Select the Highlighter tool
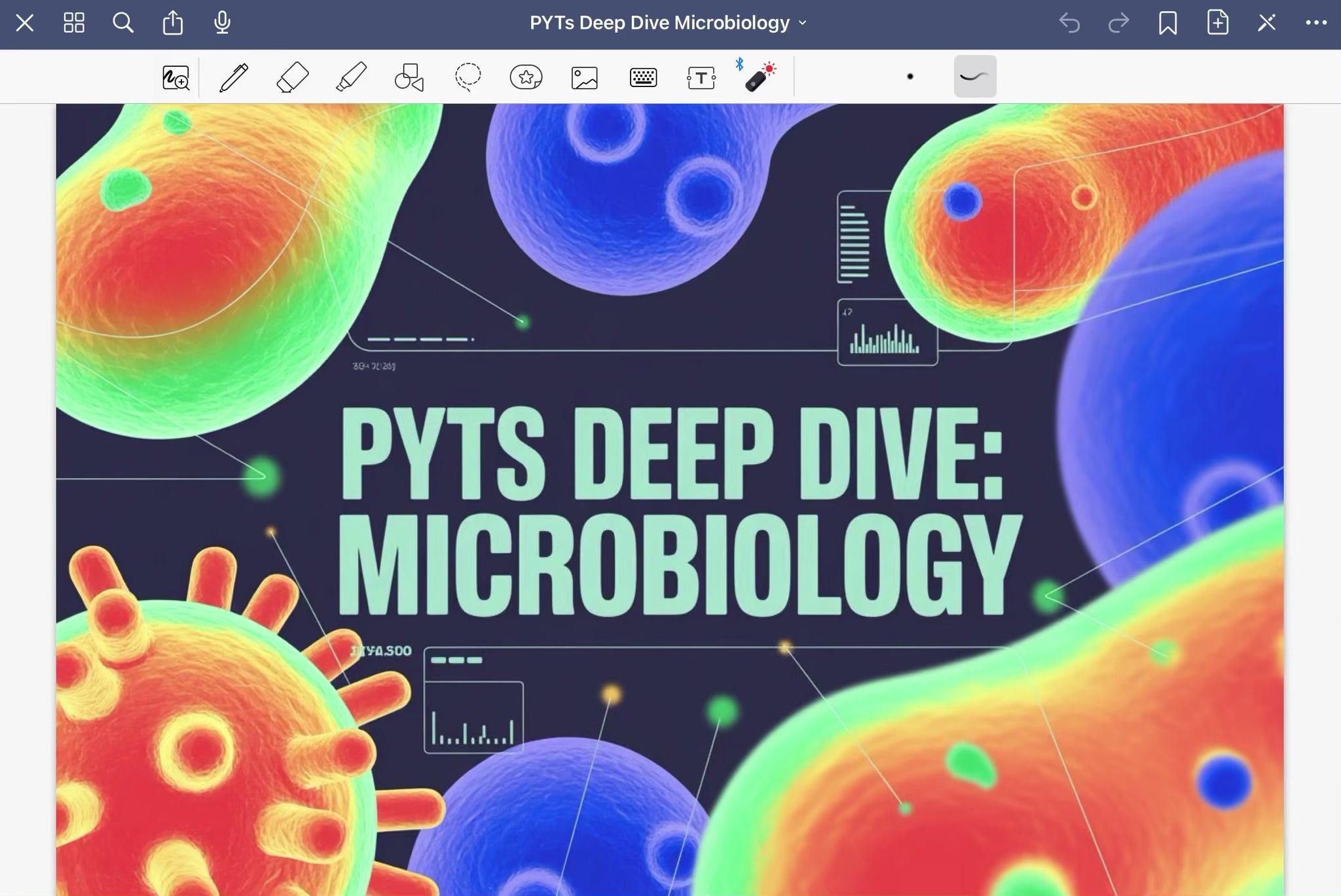This screenshot has width=1341, height=896. [x=351, y=77]
